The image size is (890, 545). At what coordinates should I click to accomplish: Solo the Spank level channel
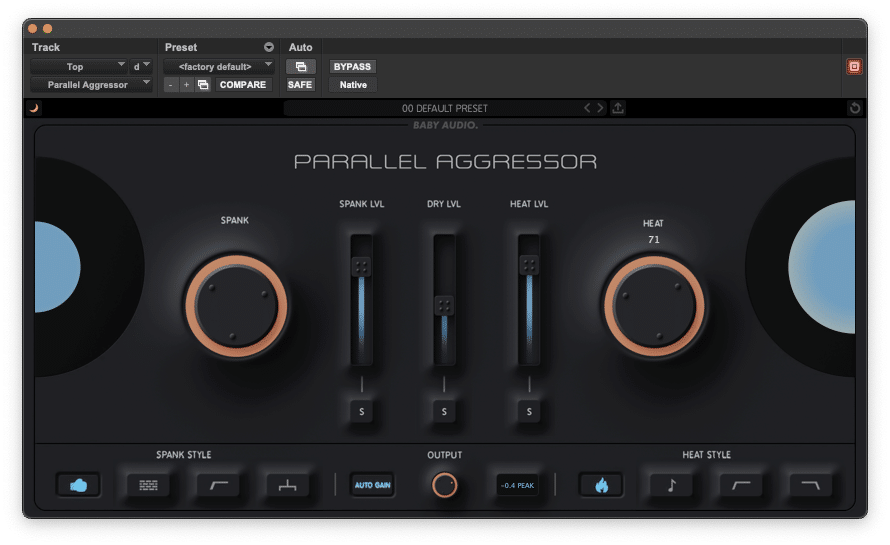(362, 412)
